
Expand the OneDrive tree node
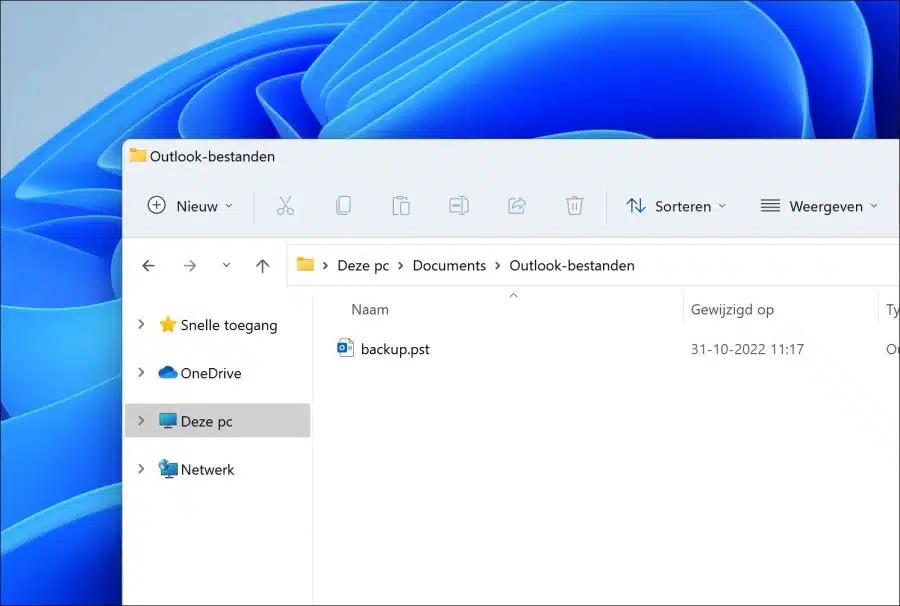pos(141,372)
